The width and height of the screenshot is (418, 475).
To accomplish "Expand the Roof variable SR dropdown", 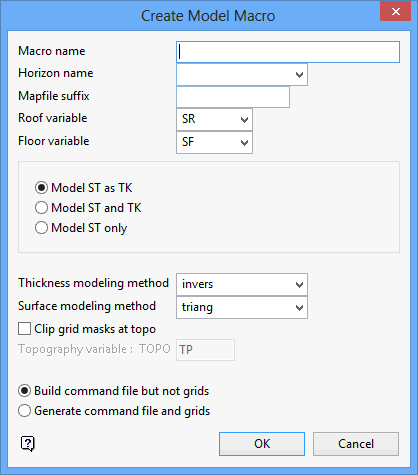I will pyautogui.click(x=214, y=119).
